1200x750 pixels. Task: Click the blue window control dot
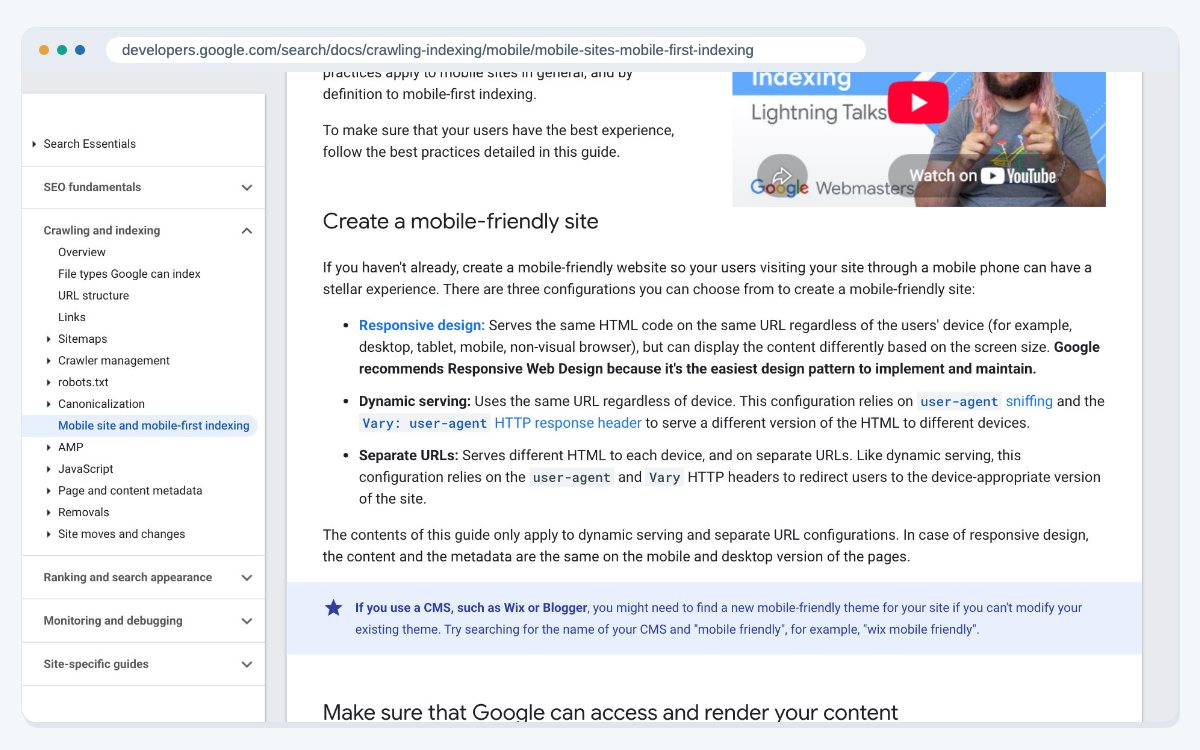(80, 50)
